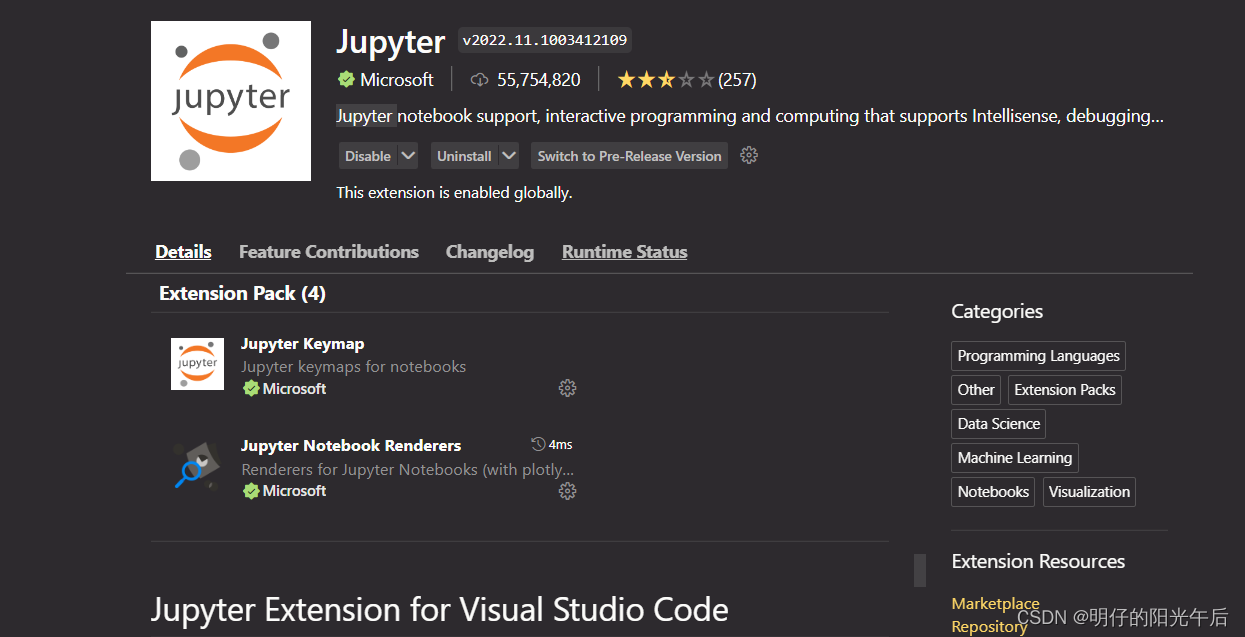Image resolution: width=1245 pixels, height=637 pixels.
Task: Open the Repository resource link
Action: click(x=989, y=626)
